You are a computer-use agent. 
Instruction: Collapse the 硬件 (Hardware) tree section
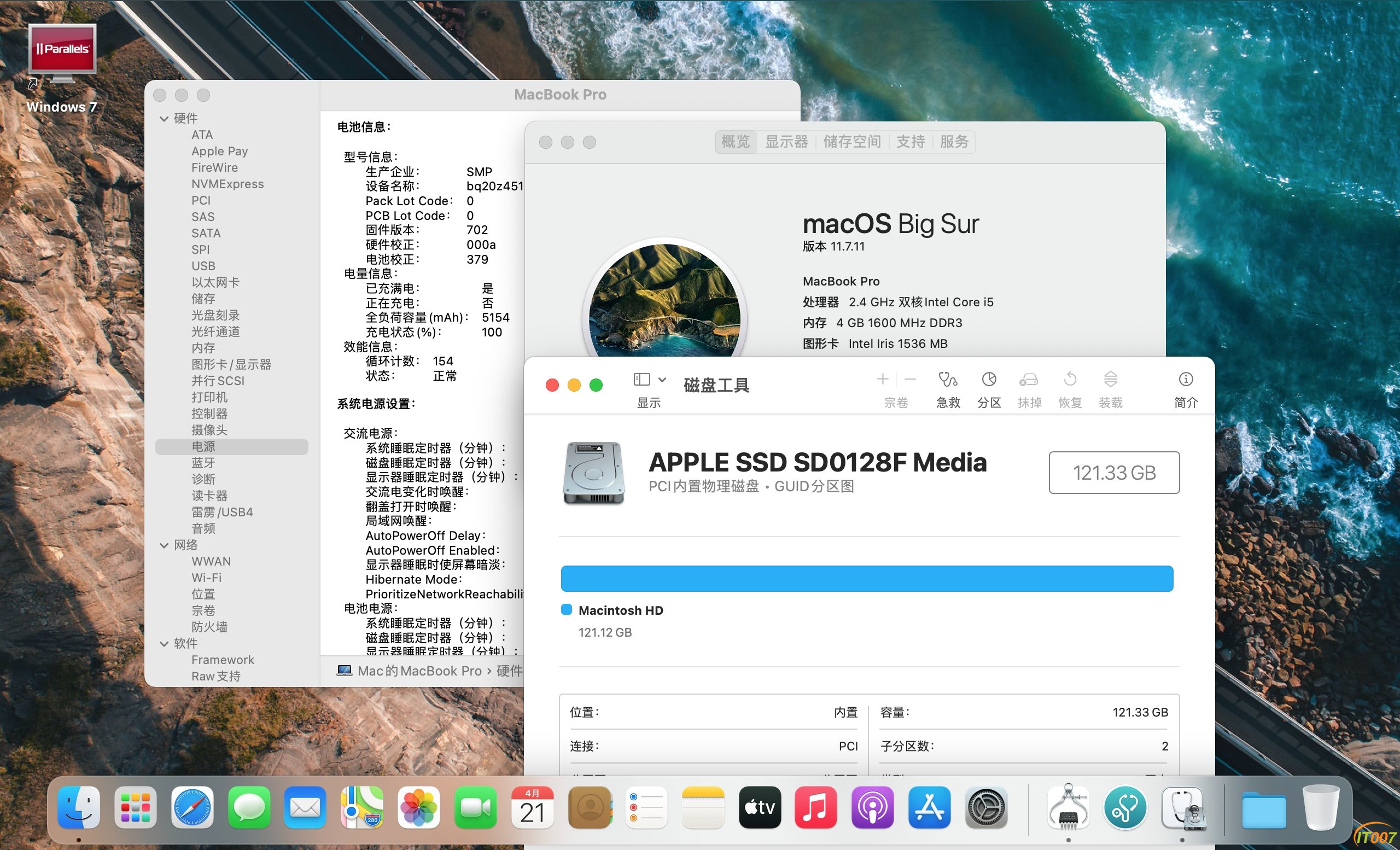pyautogui.click(x=164, y=119)
